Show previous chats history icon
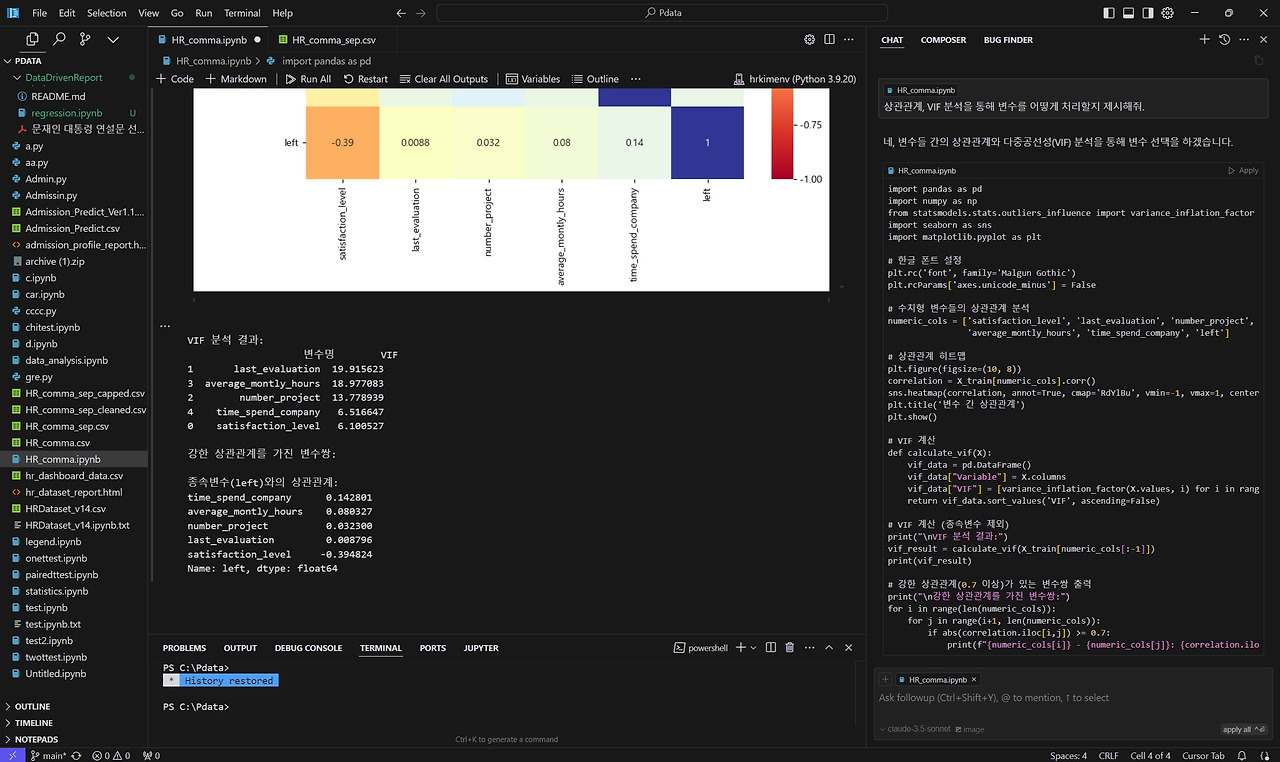This screenshot has width=1280, height=762. [x=1225, y=40]
